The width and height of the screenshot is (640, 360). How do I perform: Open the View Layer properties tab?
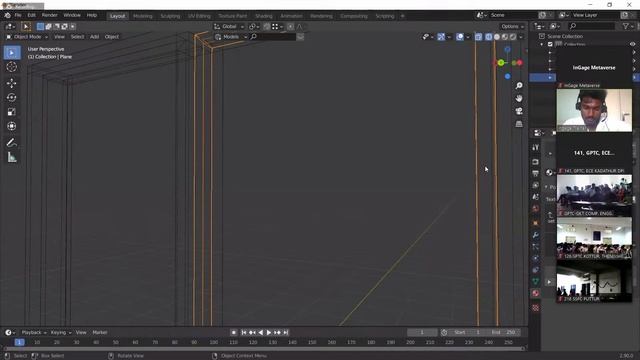pyautogui.click(x=536, y=185)
